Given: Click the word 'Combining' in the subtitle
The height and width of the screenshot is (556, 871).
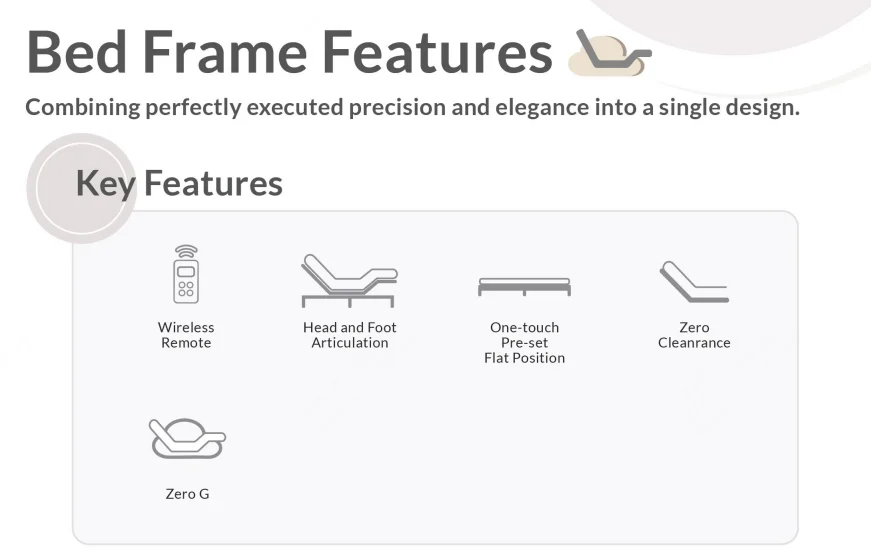Looking at the screenshot, I should coord(83,107).
